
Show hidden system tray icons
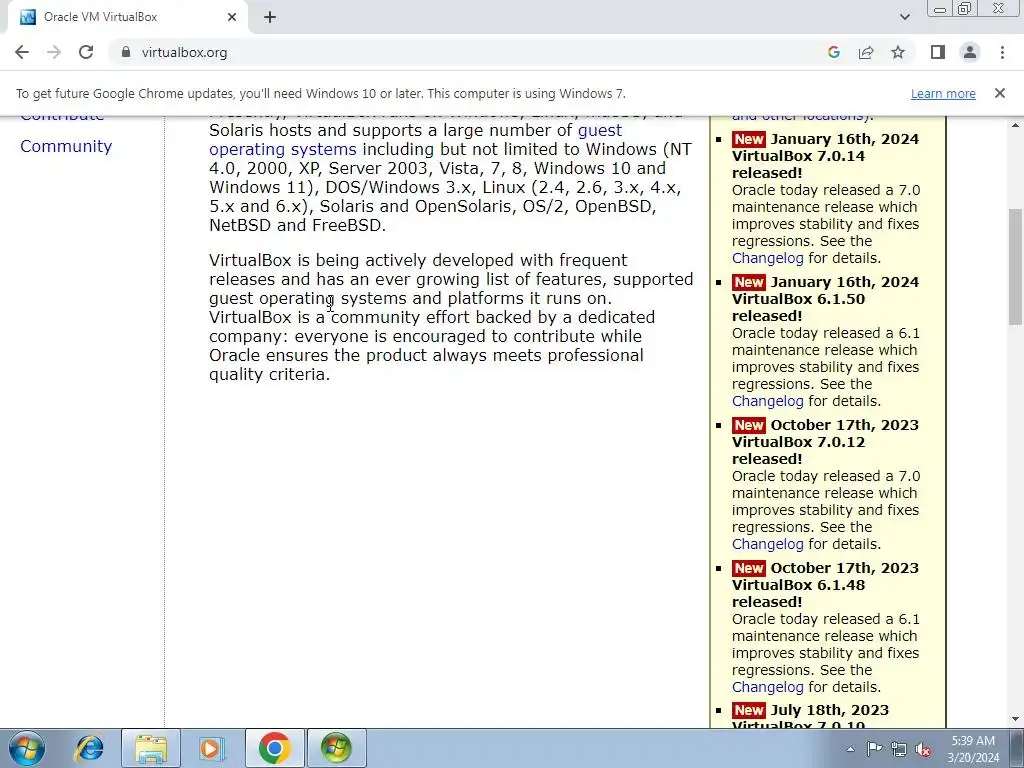pos(850,749)
